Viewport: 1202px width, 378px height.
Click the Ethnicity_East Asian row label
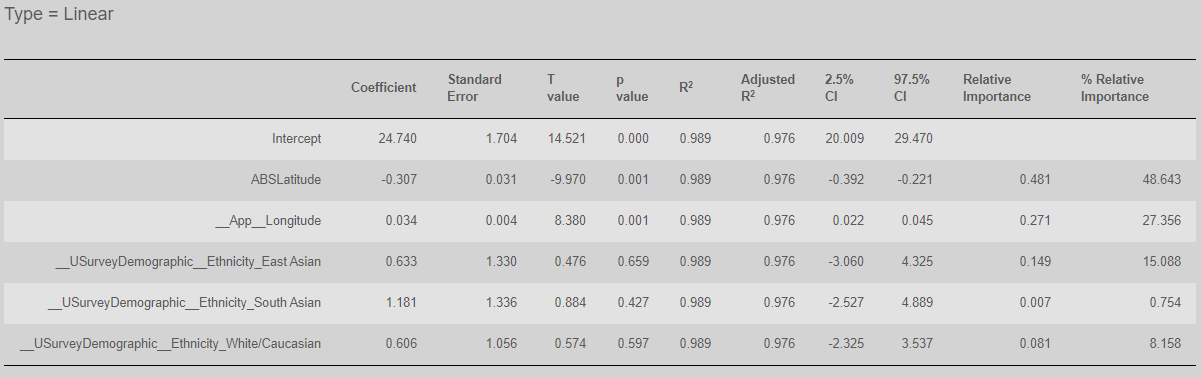(188, 262)
